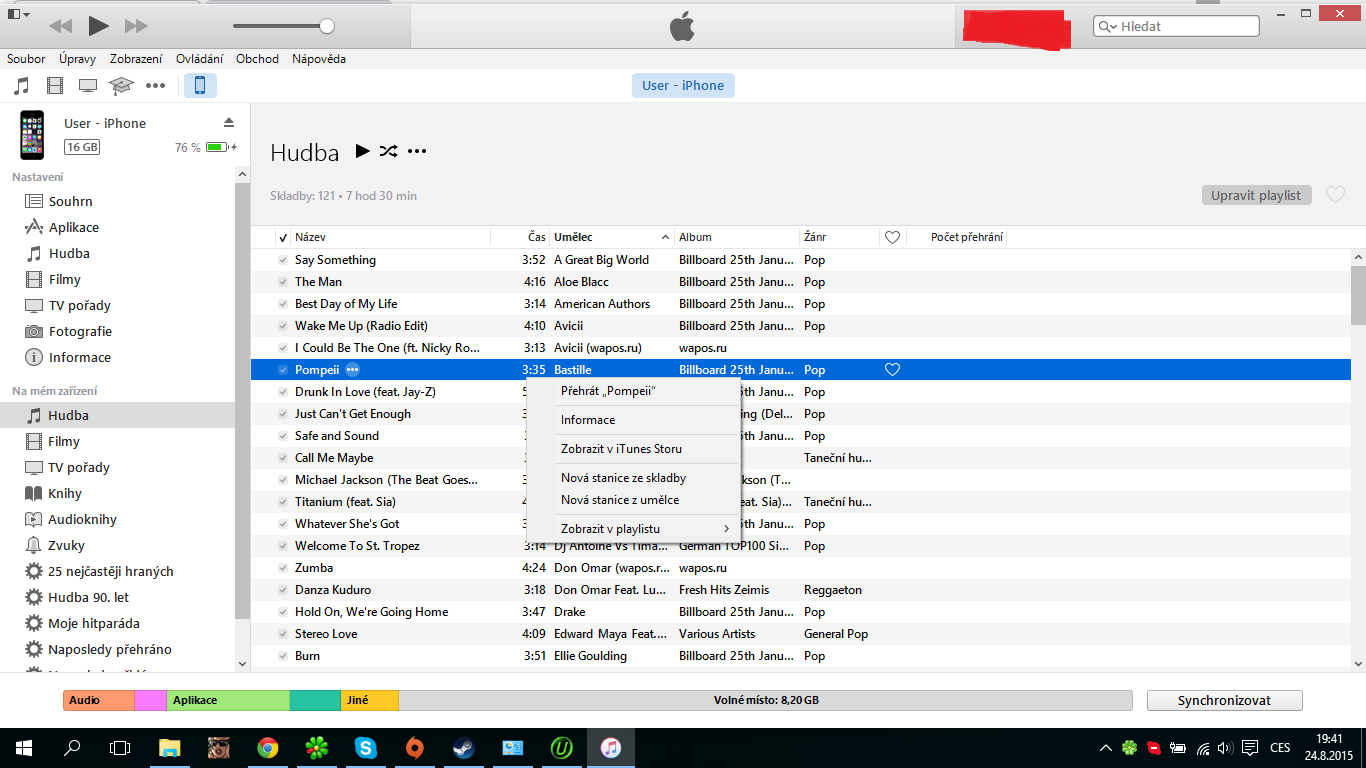Click the sidebar scroll-down arrow

(x=241, y=662)
